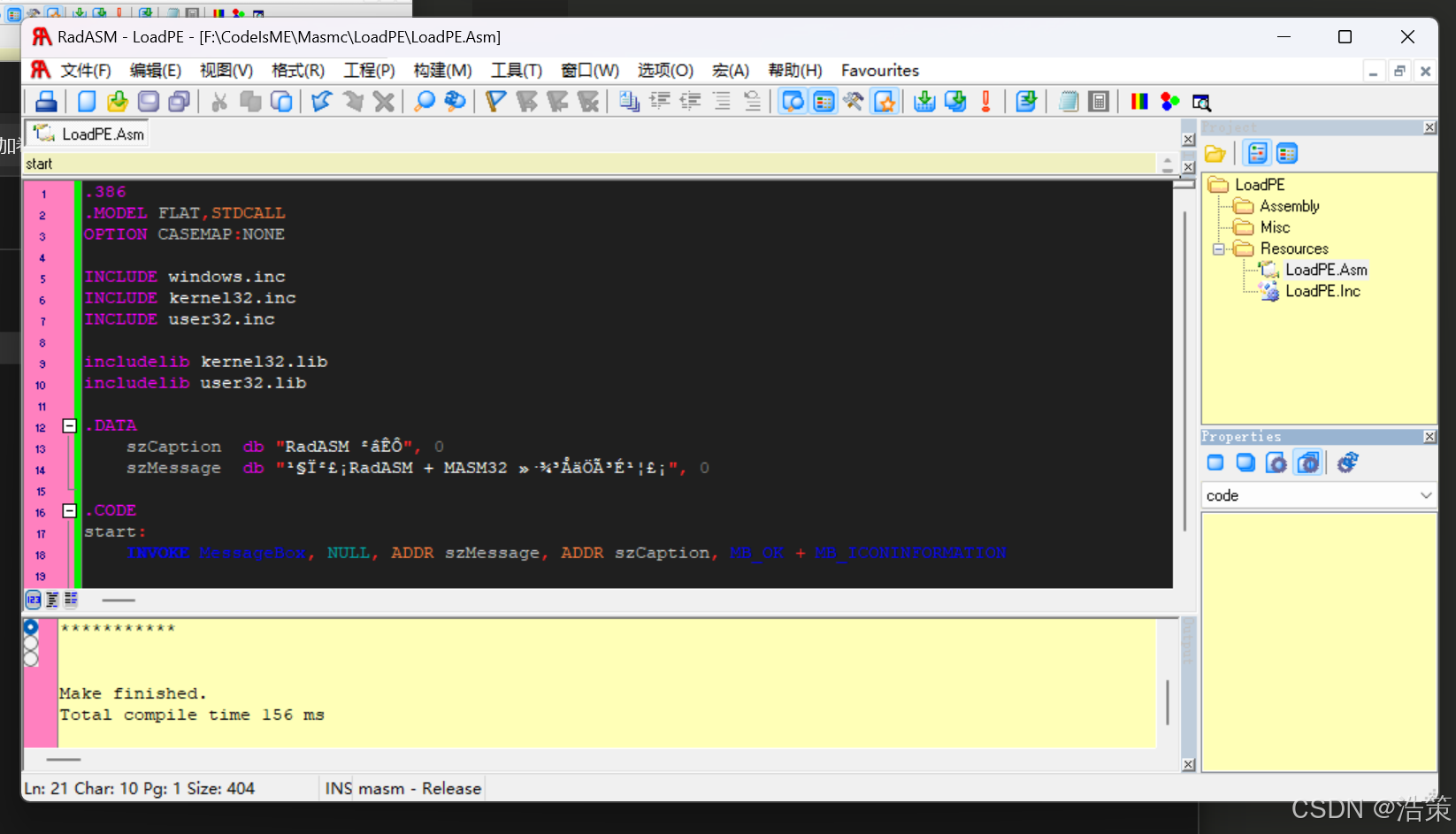Select the first radio button in output pane
Screen dimensions: 1456x834
click(31, 627)
